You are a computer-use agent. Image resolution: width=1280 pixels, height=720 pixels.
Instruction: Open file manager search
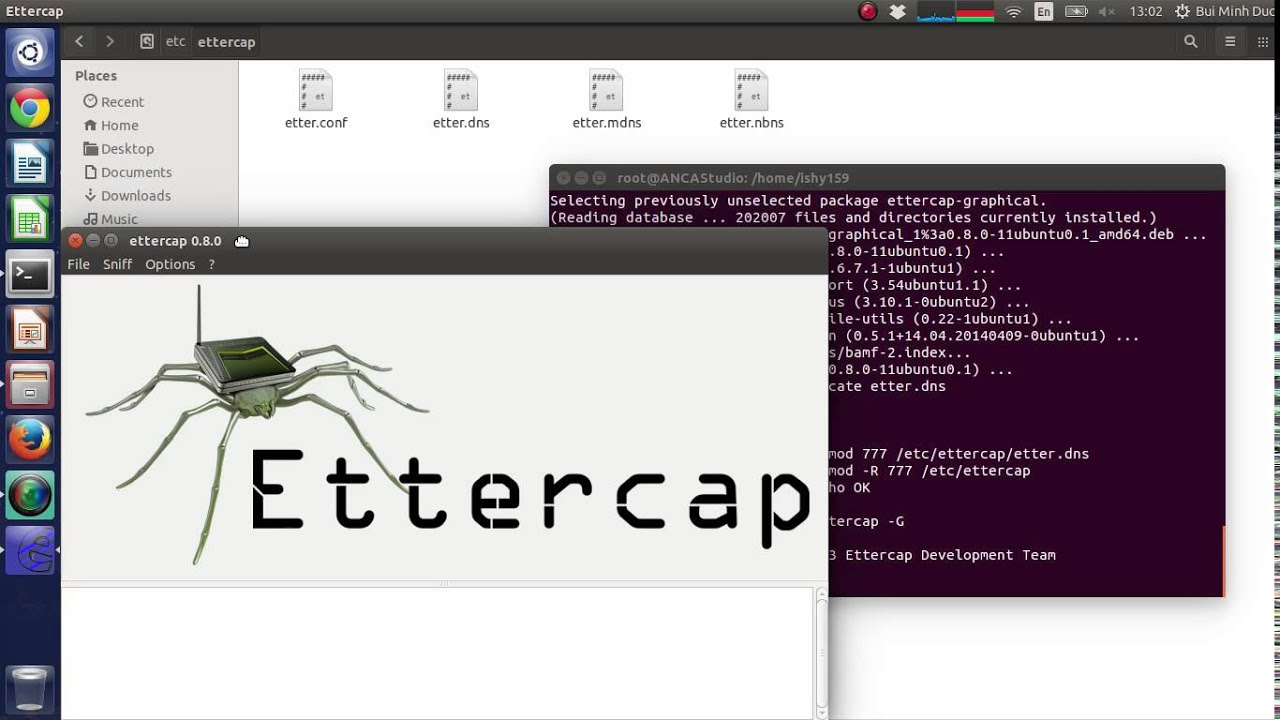(1190, 41)
